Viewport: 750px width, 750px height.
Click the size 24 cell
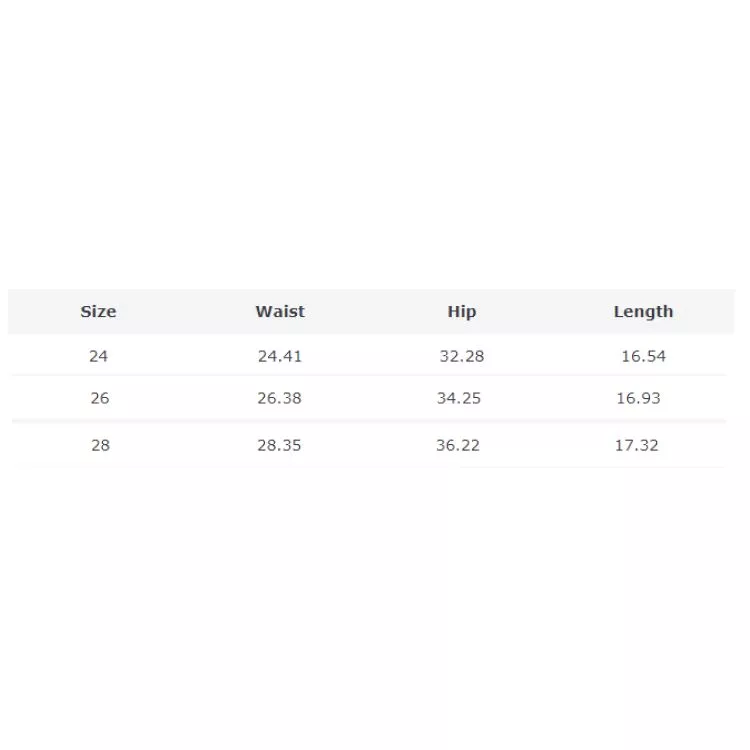(x=98, y=356)
